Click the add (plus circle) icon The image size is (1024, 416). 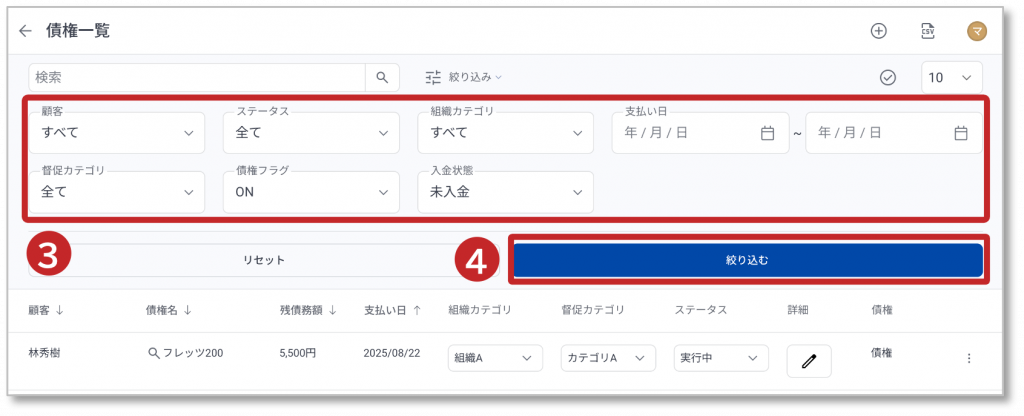click(x=878, y=31)
